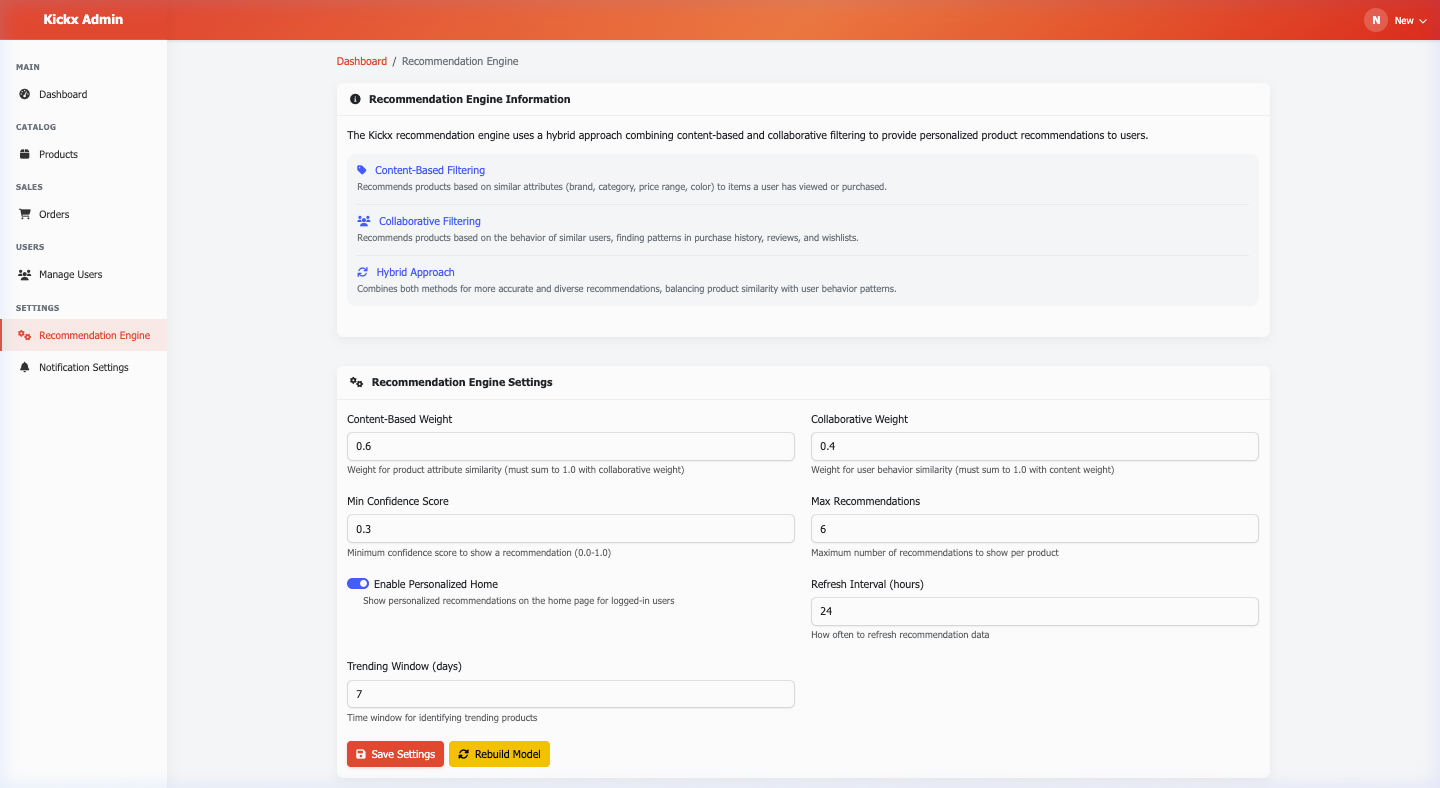The width and height of the screenshot is (1440, 788).
Task: Focus the Trending Window (days) input field
Action: [571, 694]
